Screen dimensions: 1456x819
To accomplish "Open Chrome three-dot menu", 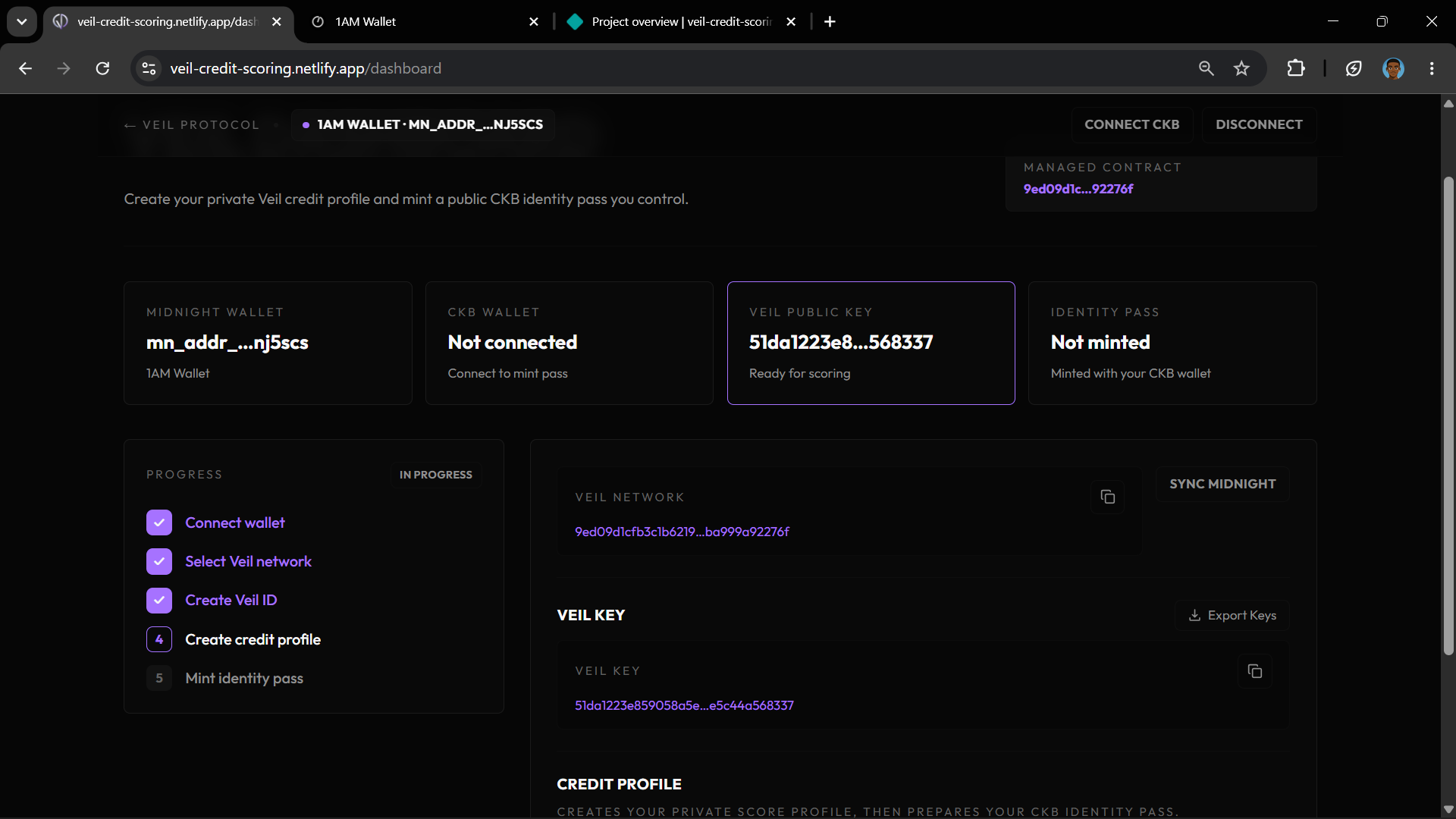I will coord(1432,68).
